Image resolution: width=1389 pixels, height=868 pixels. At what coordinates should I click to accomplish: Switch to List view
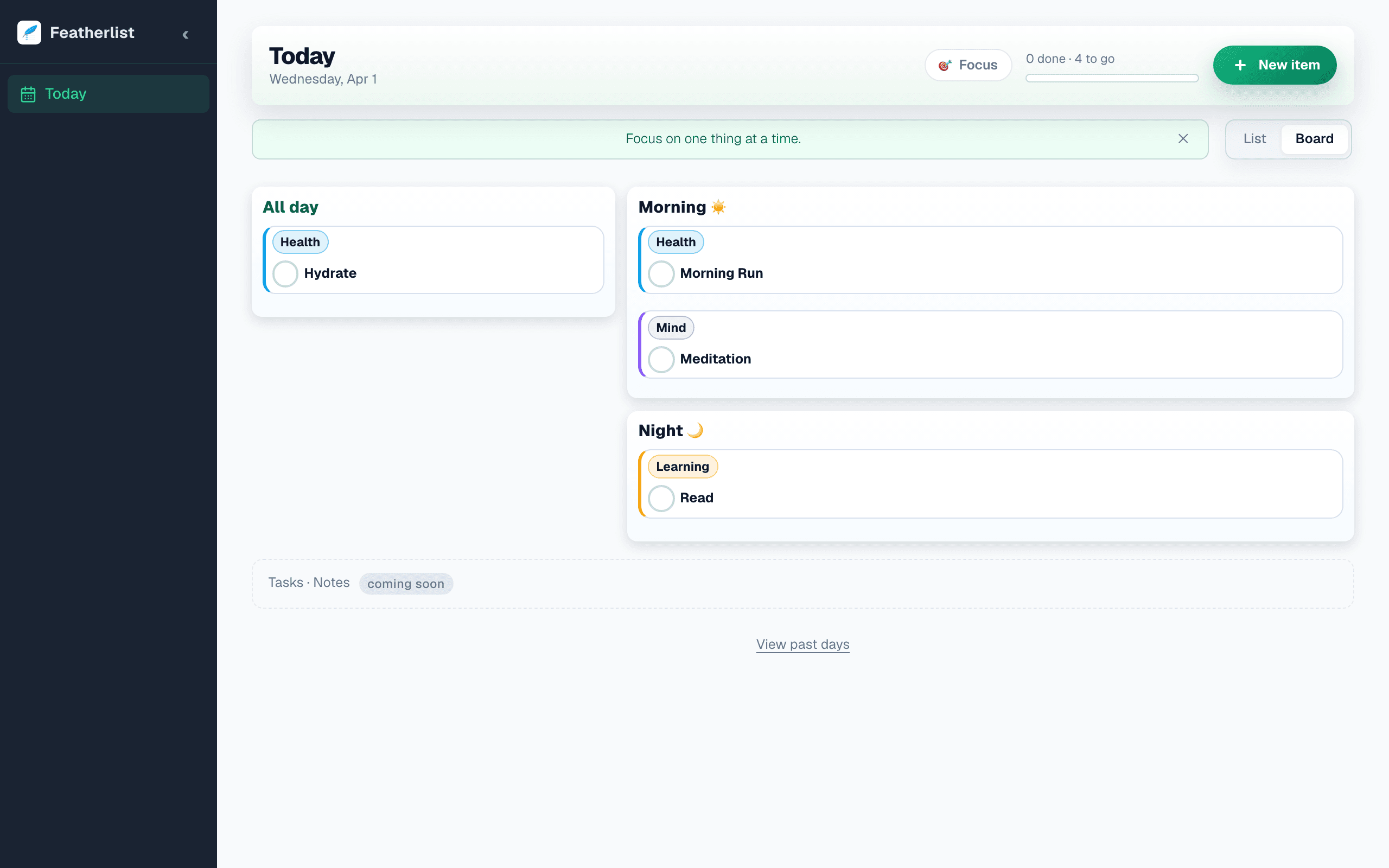(1254, 139)
